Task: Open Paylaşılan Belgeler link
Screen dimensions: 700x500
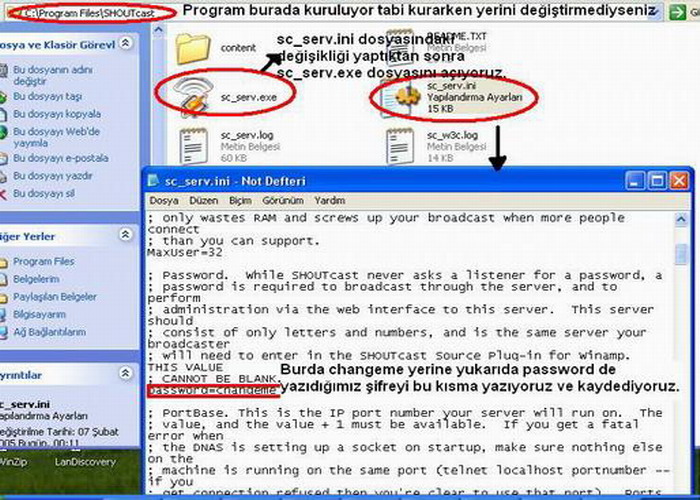Action: (x=54, y=297)
